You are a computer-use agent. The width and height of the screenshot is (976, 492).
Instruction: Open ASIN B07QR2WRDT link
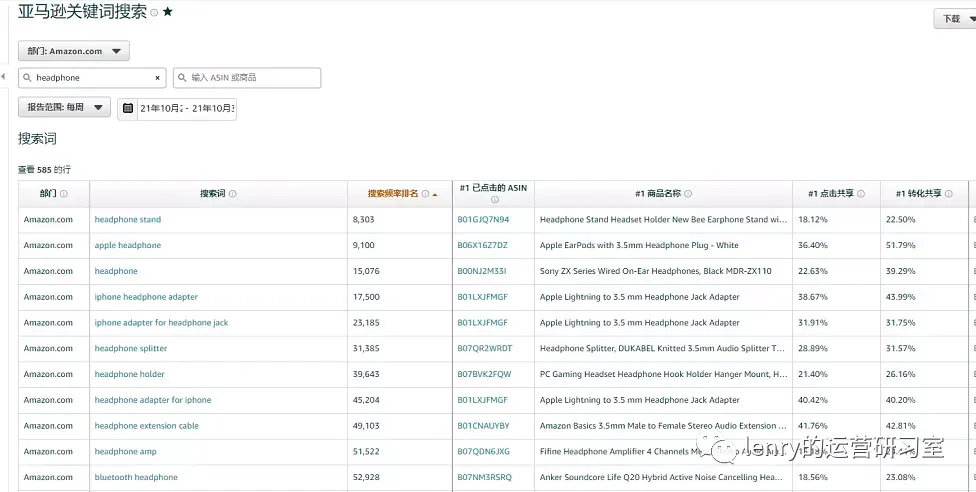click(x=485, y=348)
